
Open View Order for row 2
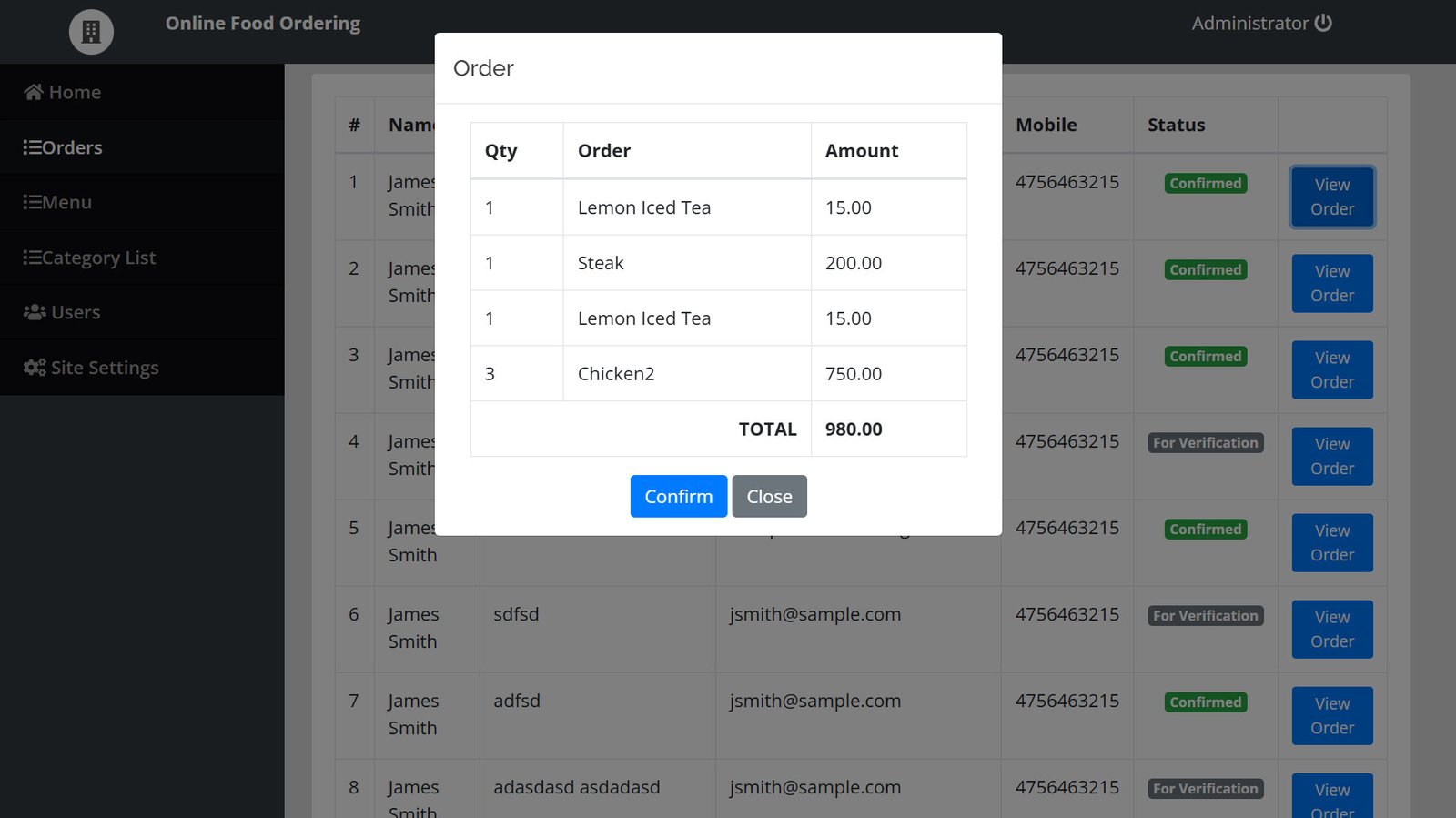click(1331, 283)
